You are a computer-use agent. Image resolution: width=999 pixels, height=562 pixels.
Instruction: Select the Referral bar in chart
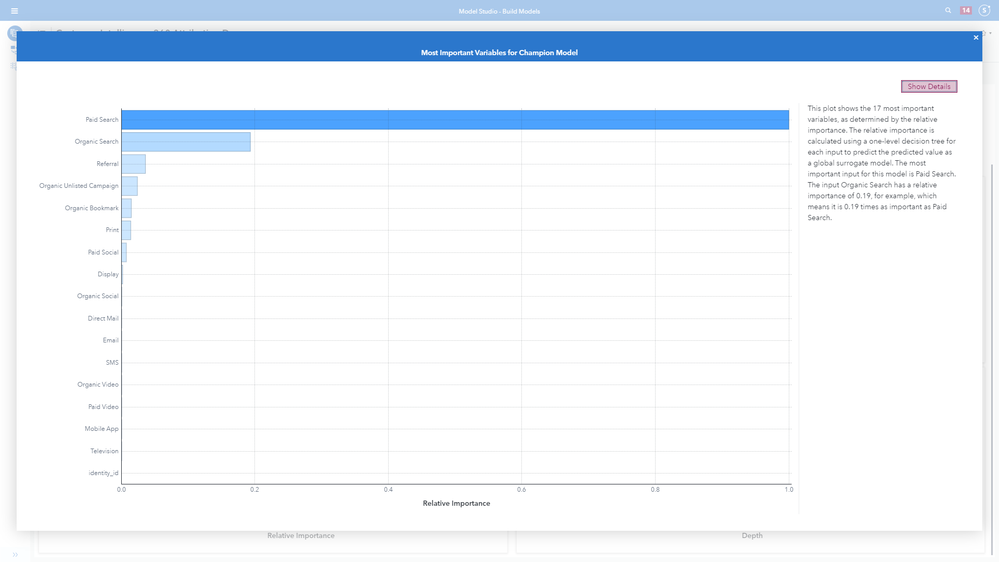134,164
